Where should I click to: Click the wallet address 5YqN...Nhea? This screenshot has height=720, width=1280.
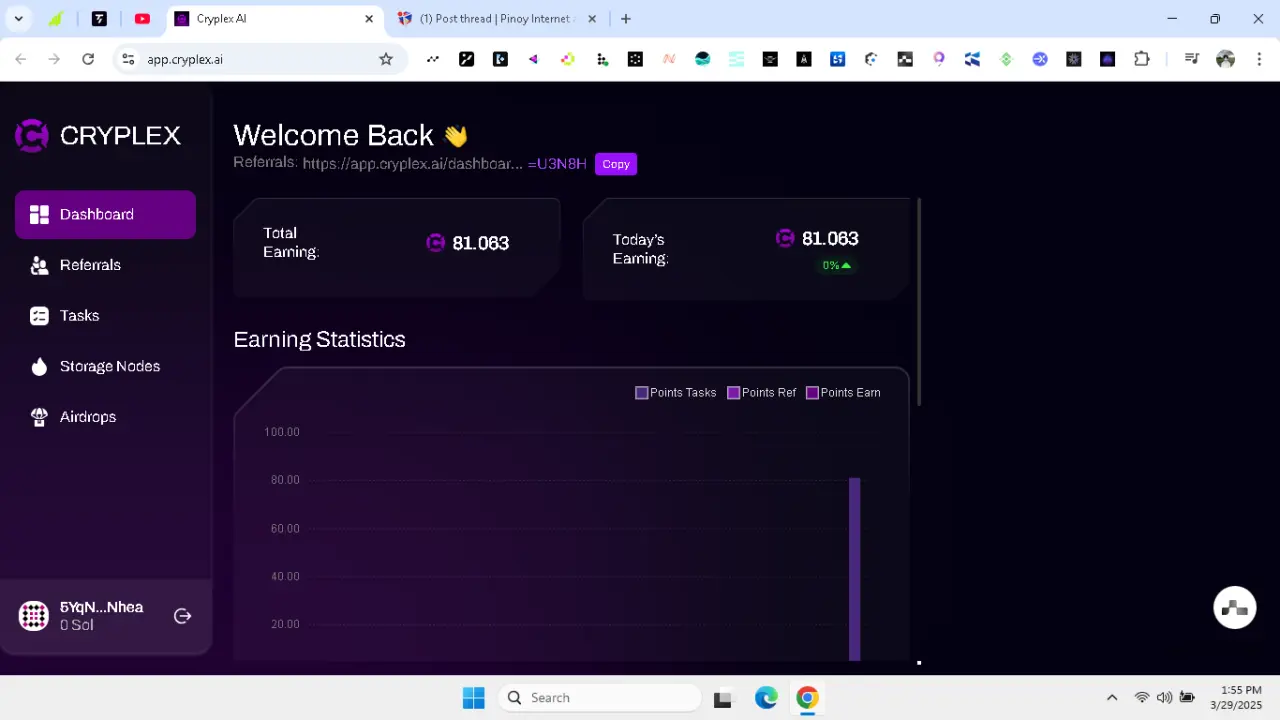point(101,607)
